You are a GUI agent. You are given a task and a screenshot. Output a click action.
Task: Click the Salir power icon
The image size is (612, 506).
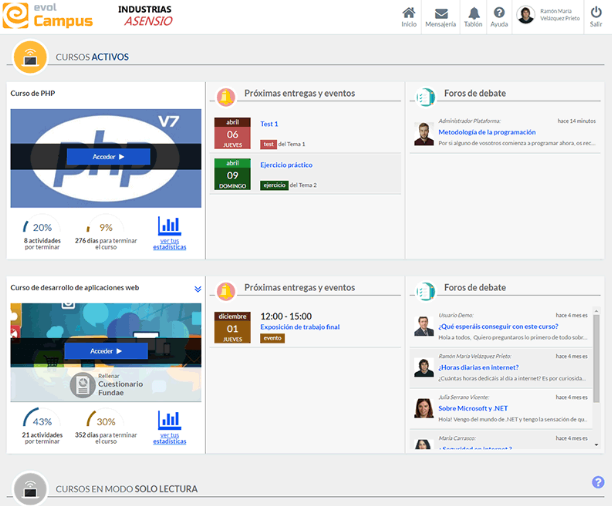[595, 13]
